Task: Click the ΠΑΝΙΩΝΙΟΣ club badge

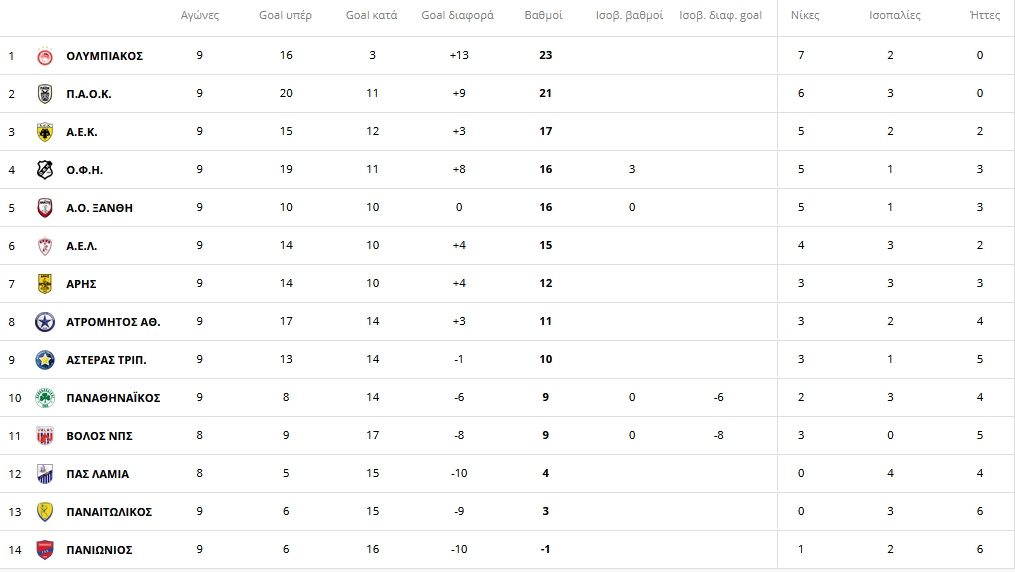Action: [44, 550]
